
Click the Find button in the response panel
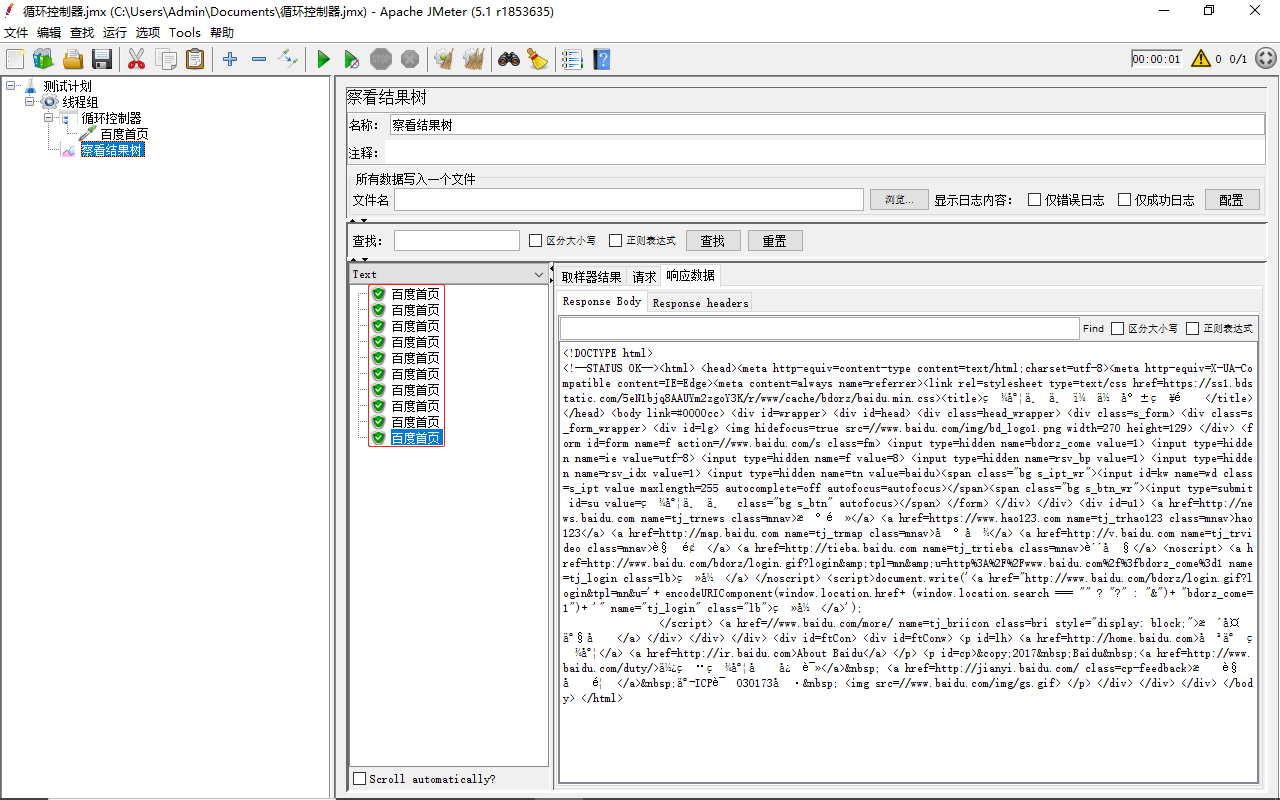(x=1093, y=328)
